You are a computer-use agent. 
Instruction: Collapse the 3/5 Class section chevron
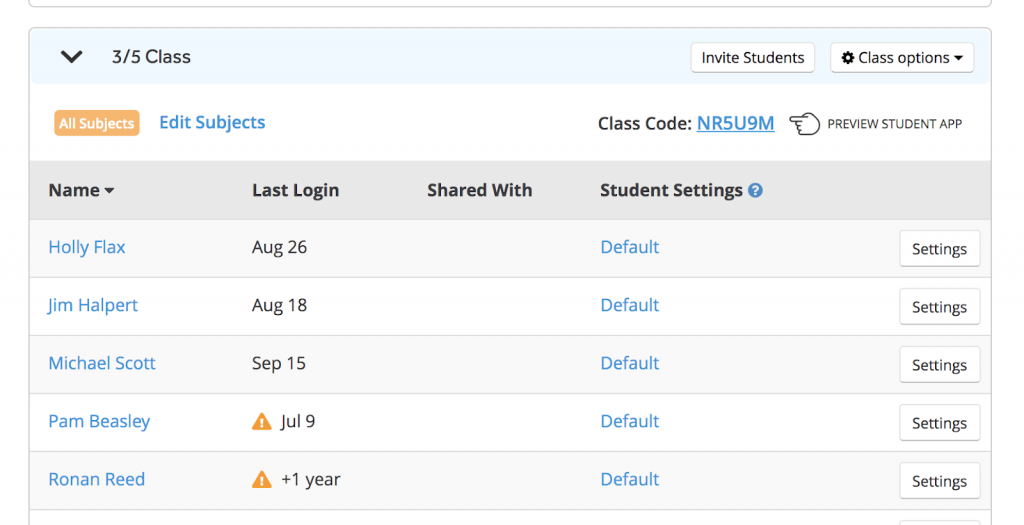point(71,57)
